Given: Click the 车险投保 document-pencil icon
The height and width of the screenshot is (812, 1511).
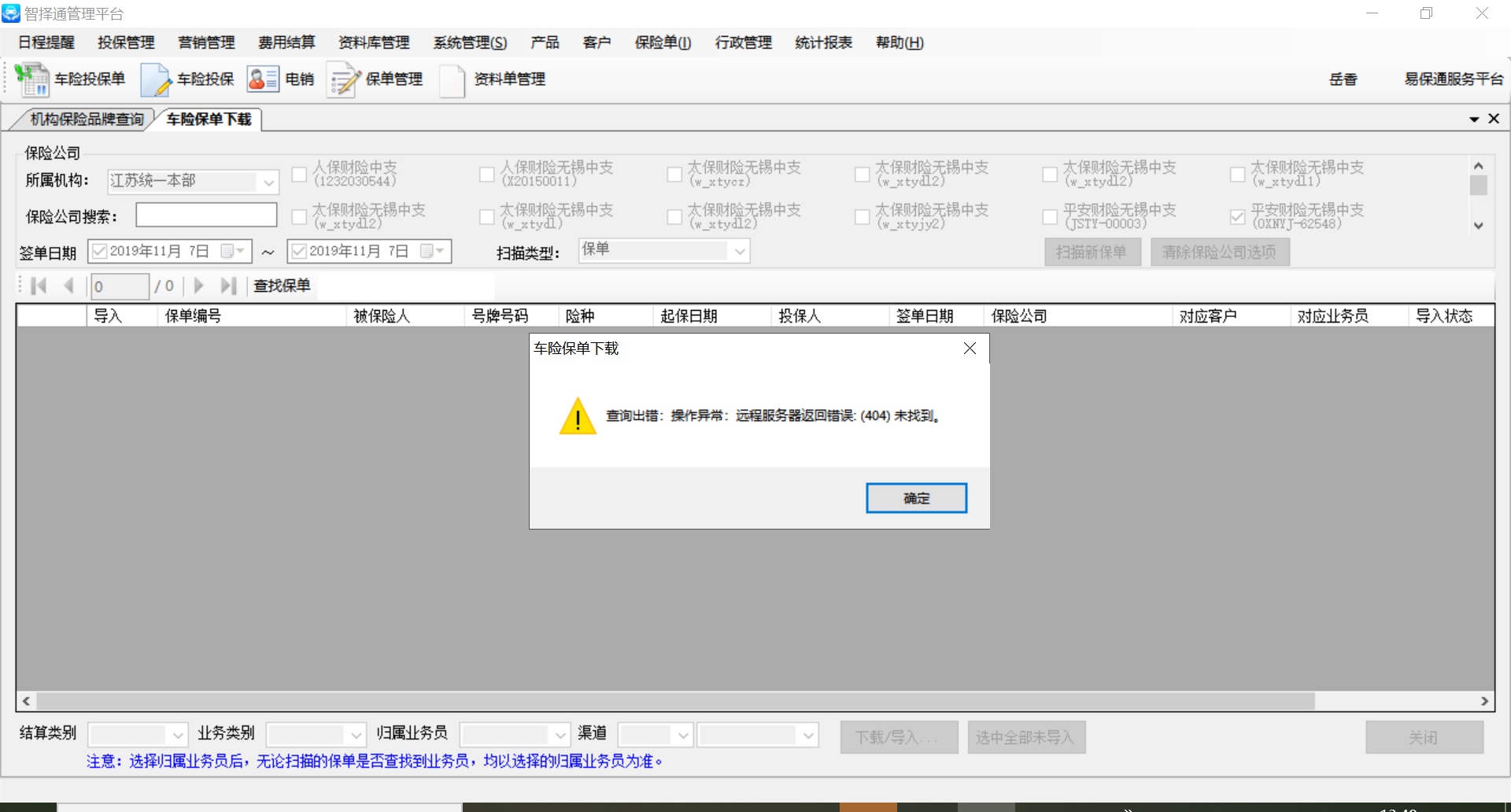Looking at the screenshot, I should click(156, 79).
